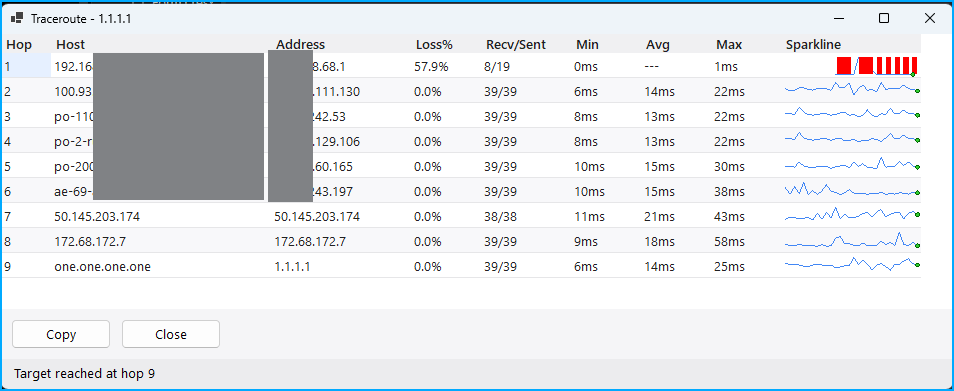Click the Max column header
This screenshot has width=954, height=391.
pyautogui.click(x=729, y=44)
